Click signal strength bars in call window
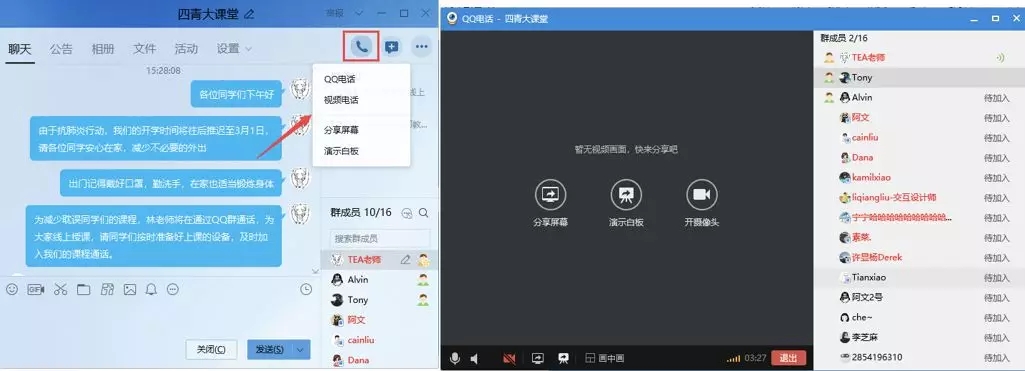This screenshot has height=371, width=1025. [733, 359]
